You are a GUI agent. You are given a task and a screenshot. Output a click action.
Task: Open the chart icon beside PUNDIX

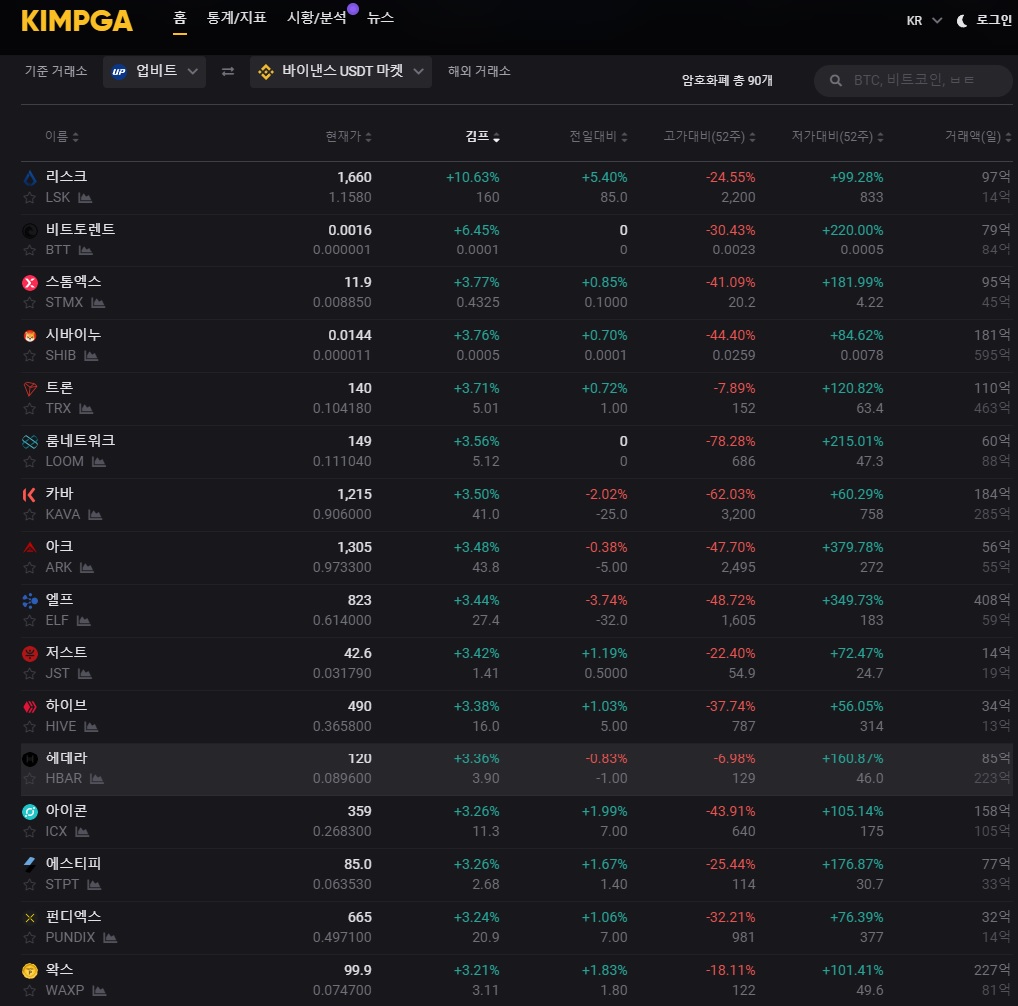coord(110,937)
